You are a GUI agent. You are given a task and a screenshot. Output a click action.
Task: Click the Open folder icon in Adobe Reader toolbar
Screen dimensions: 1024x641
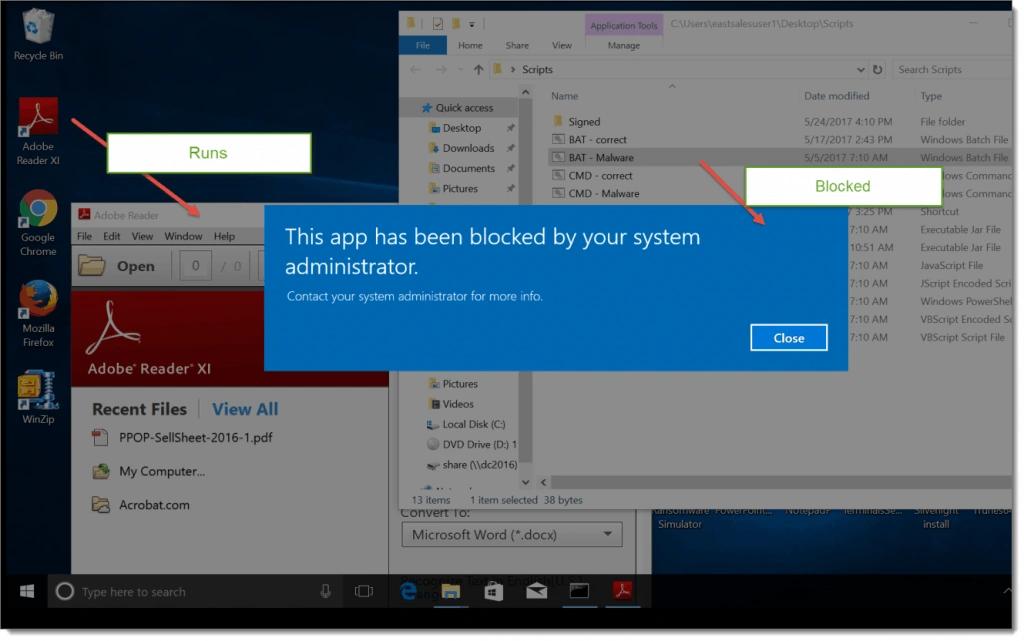[91, 266]
